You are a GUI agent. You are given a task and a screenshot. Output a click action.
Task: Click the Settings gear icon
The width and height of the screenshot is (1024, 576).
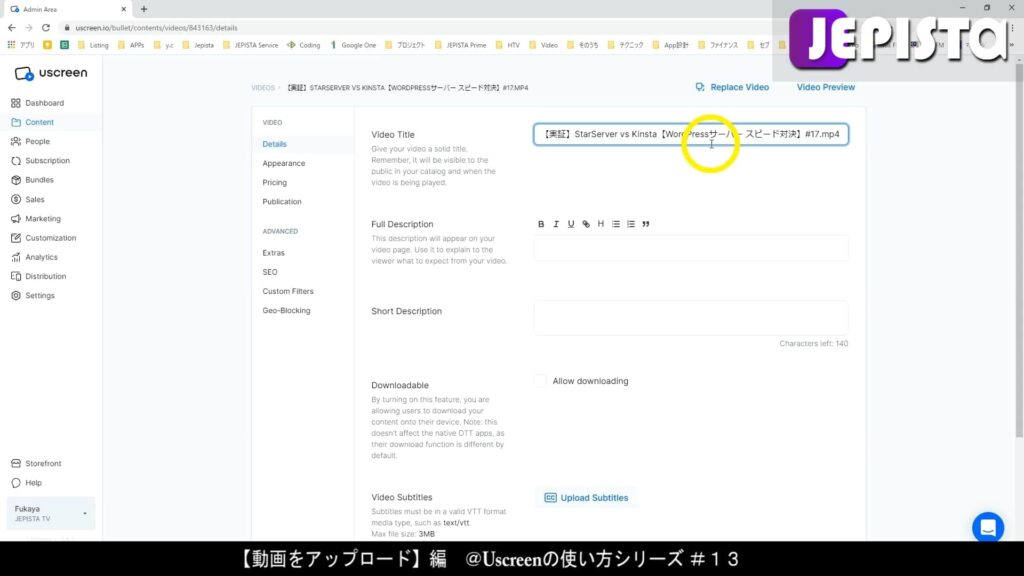coord(16,295)
